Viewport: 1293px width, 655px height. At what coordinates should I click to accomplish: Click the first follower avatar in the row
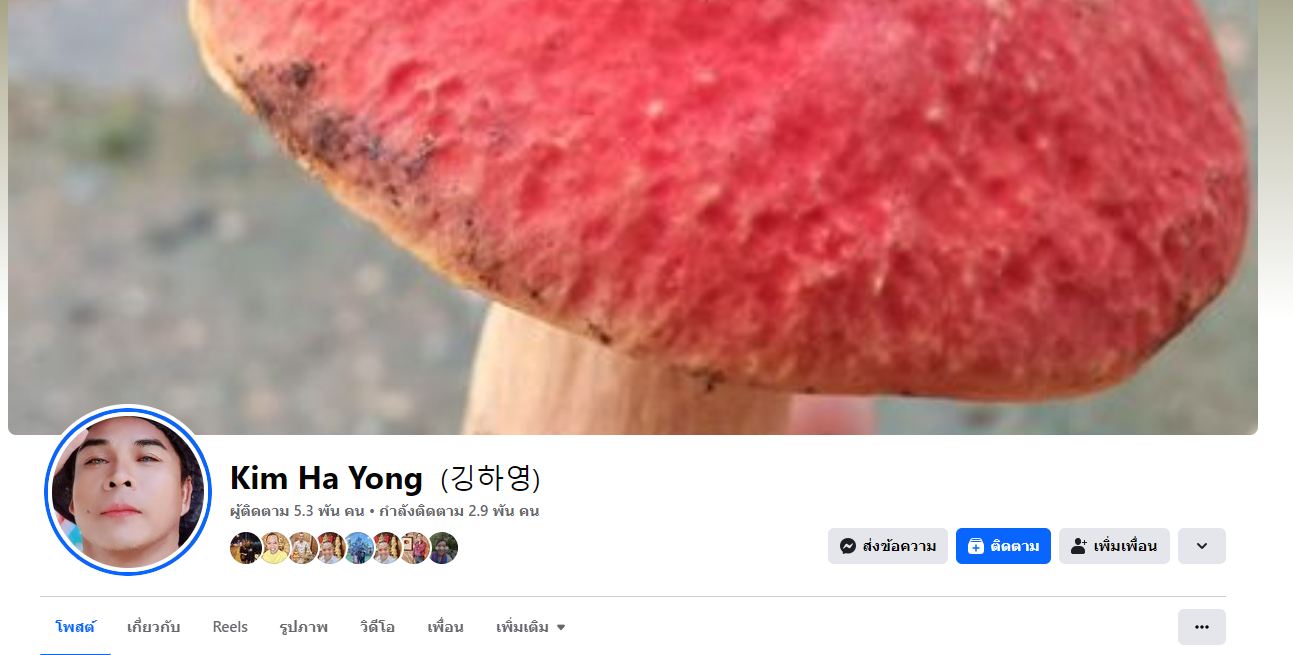pos(246,548)
